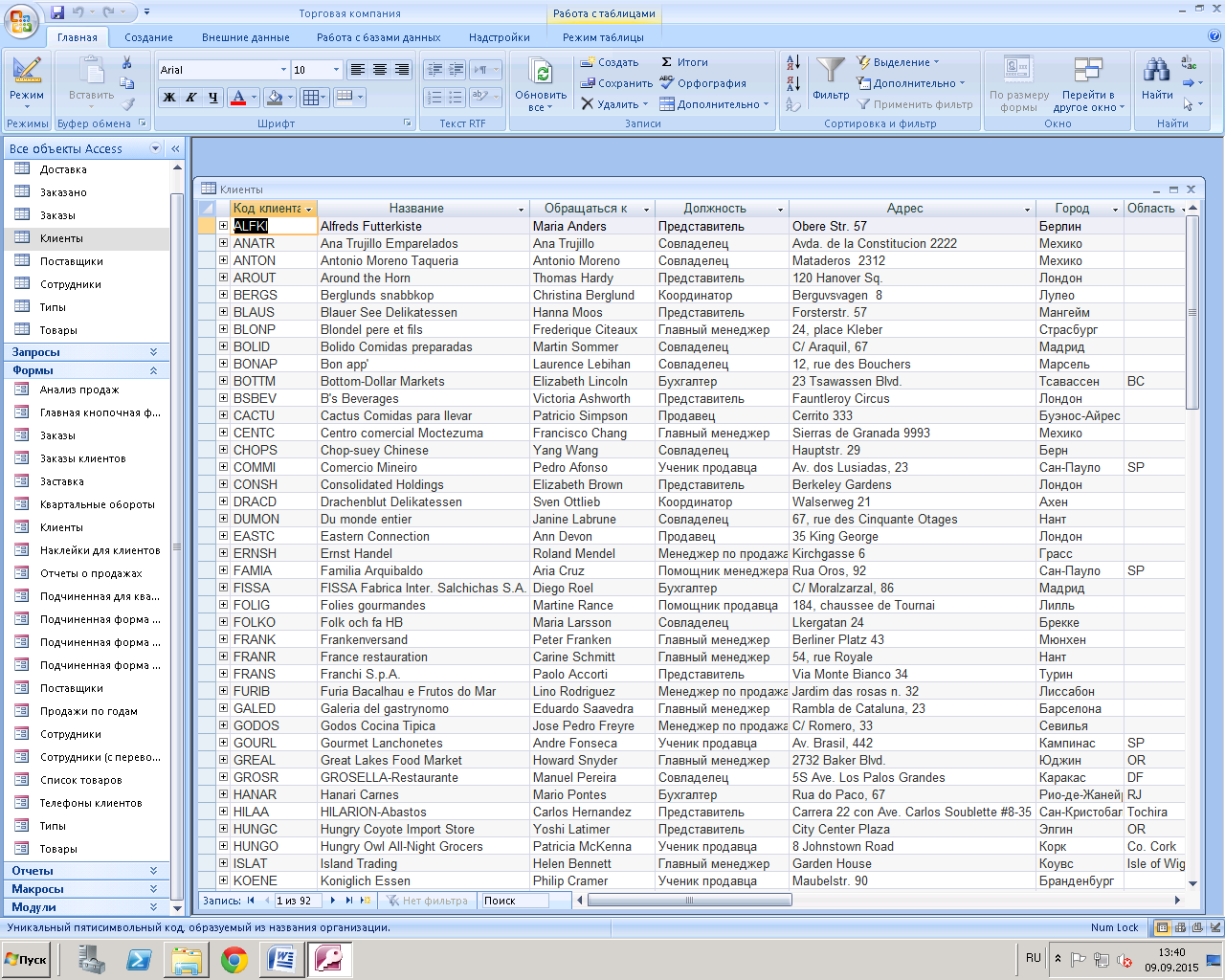The height and width of the screenshot is (980, 1225).
Task: Open the Анализ продаж form
Action: pyautogui.click(x=79, y=390)
